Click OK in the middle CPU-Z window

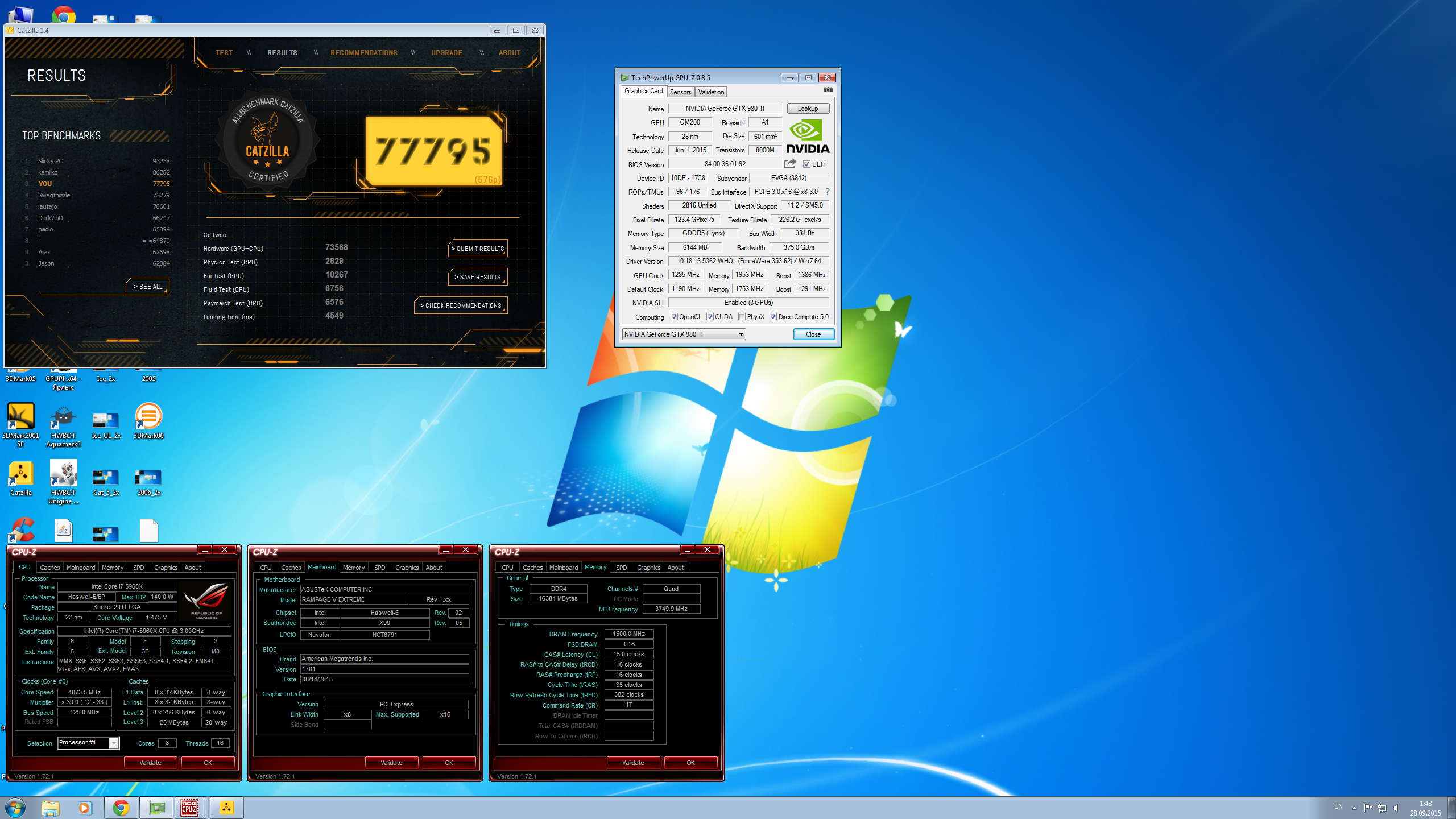[449, 763]
